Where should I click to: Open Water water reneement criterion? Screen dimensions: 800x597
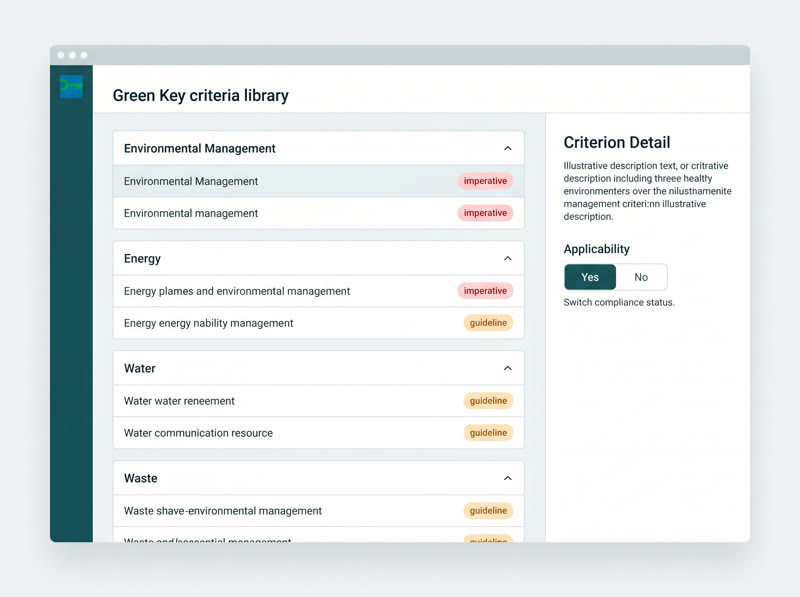pos(318,401)
